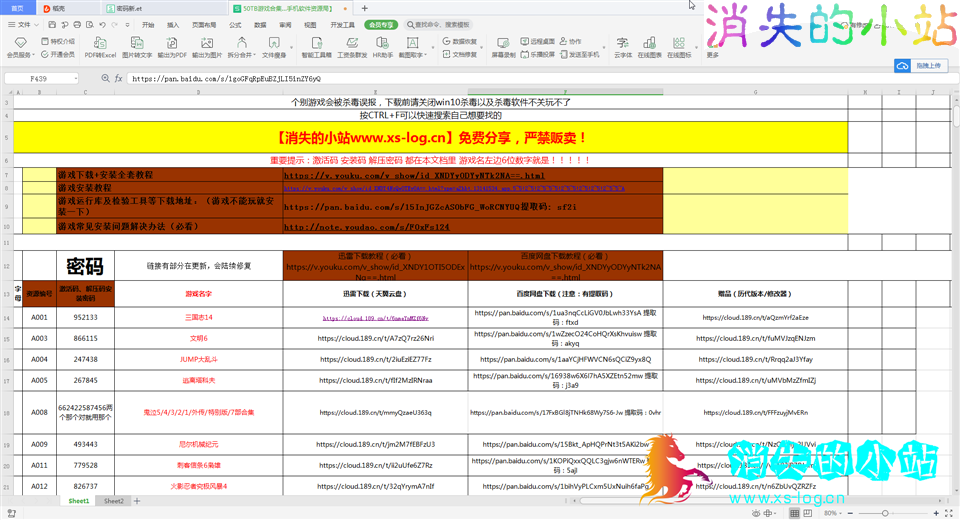Click the Save icon in quick access bar

(x=52, y=25)
